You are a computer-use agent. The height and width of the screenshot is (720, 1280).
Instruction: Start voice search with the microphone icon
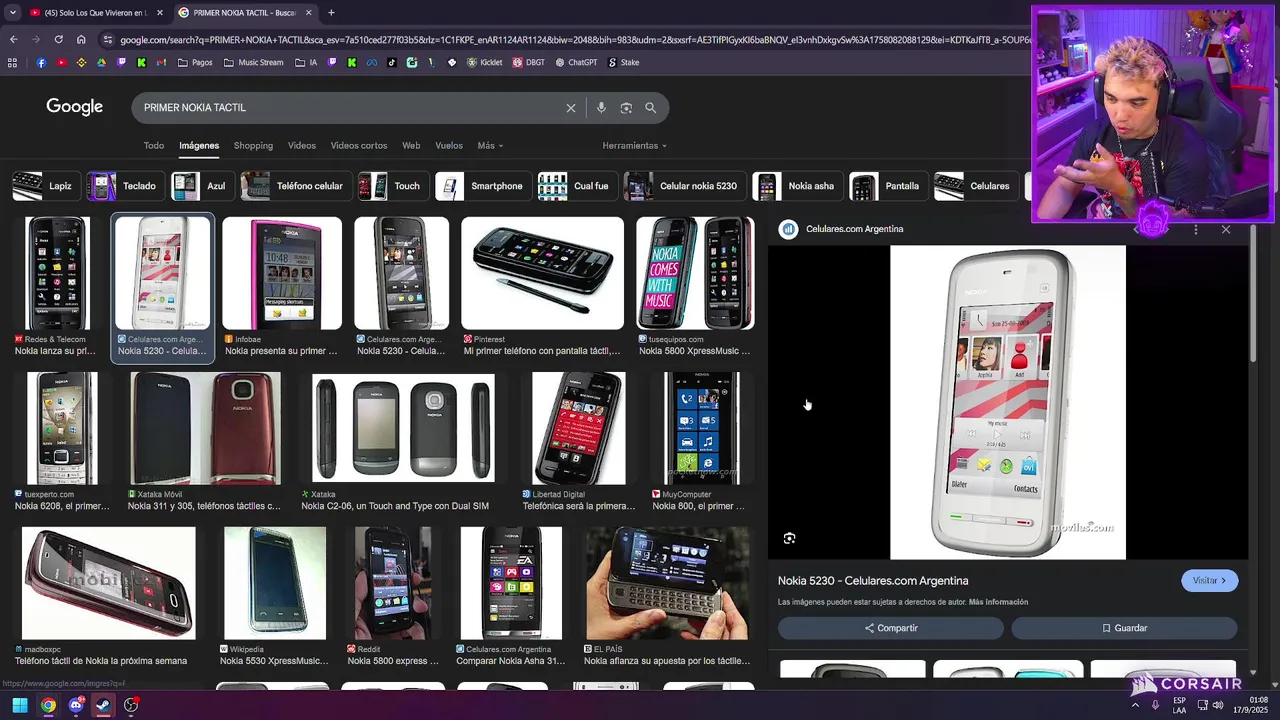pos(601,108)
